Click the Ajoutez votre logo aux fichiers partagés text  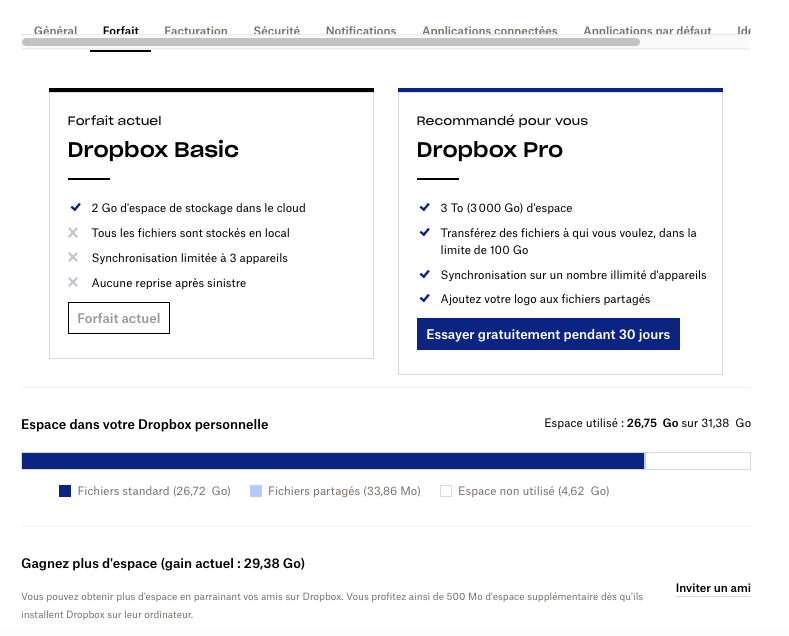click(545, 299)
